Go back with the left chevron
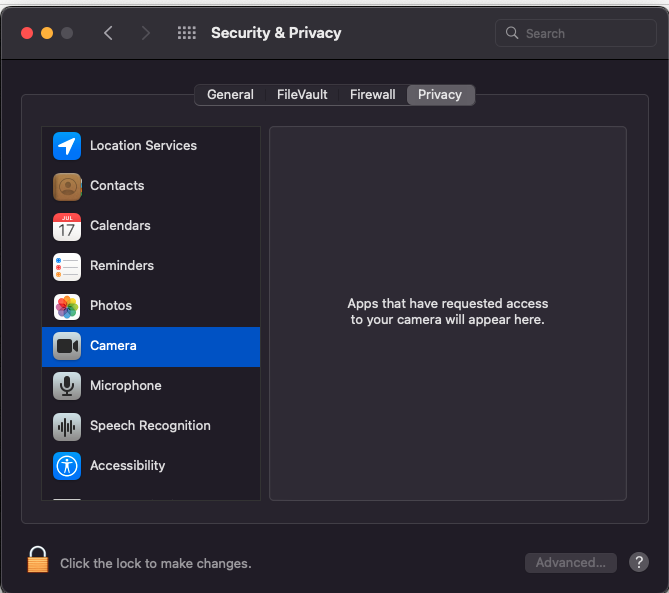 pos(108,33)
